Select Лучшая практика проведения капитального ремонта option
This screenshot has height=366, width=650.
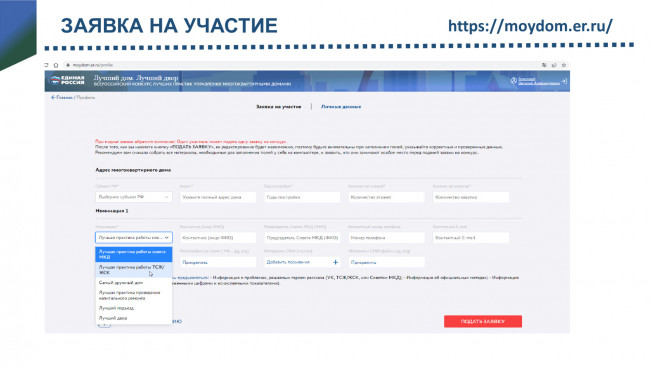133,295
